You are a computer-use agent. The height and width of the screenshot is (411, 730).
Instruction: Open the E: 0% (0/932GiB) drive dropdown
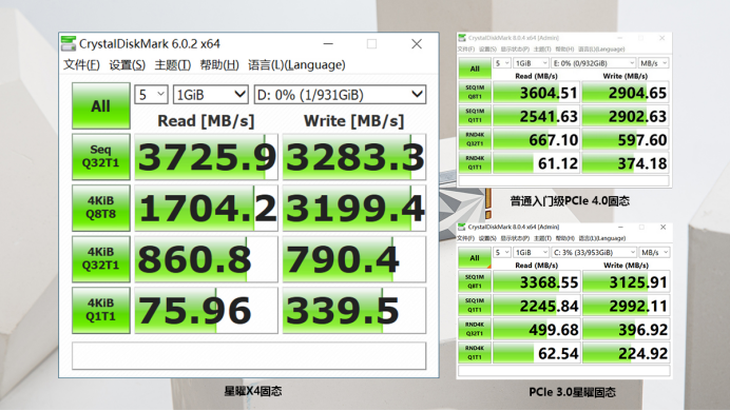coord(594,63)
